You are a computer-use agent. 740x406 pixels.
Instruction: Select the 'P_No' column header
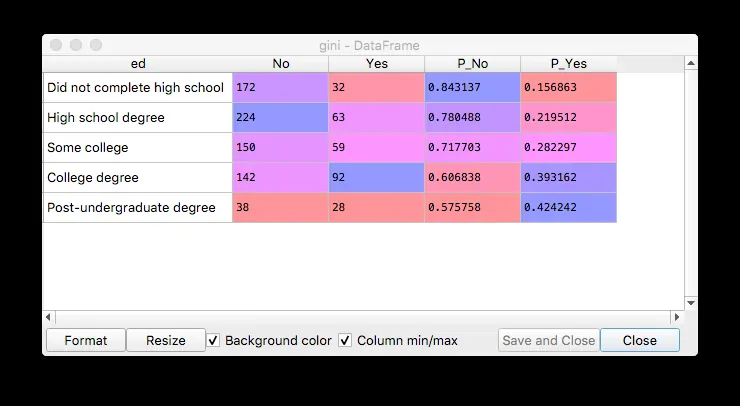point(472,64)
